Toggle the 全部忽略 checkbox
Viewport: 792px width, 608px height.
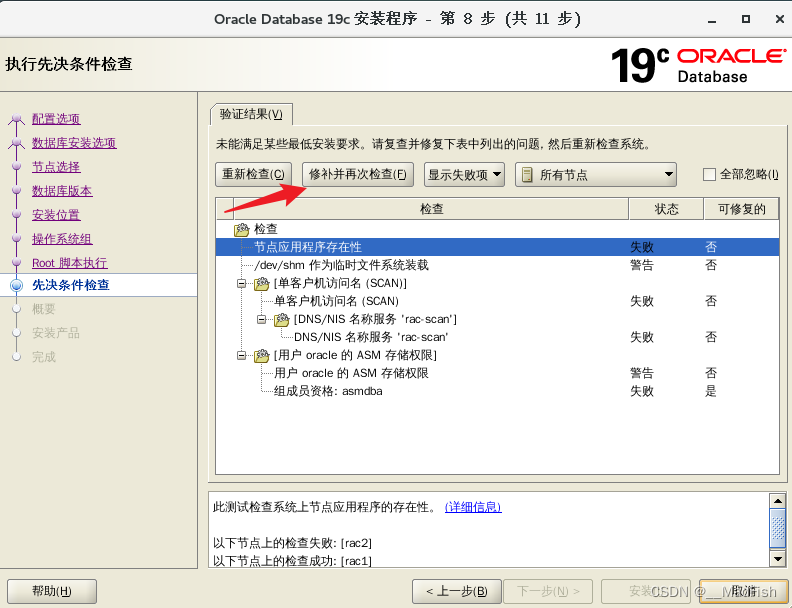(x=709, y=175)
